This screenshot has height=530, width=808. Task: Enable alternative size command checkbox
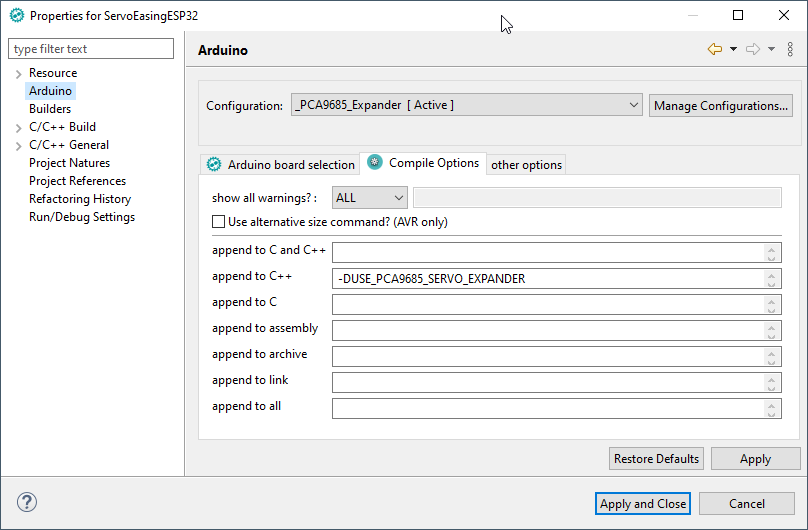click(x=219, y=222)
